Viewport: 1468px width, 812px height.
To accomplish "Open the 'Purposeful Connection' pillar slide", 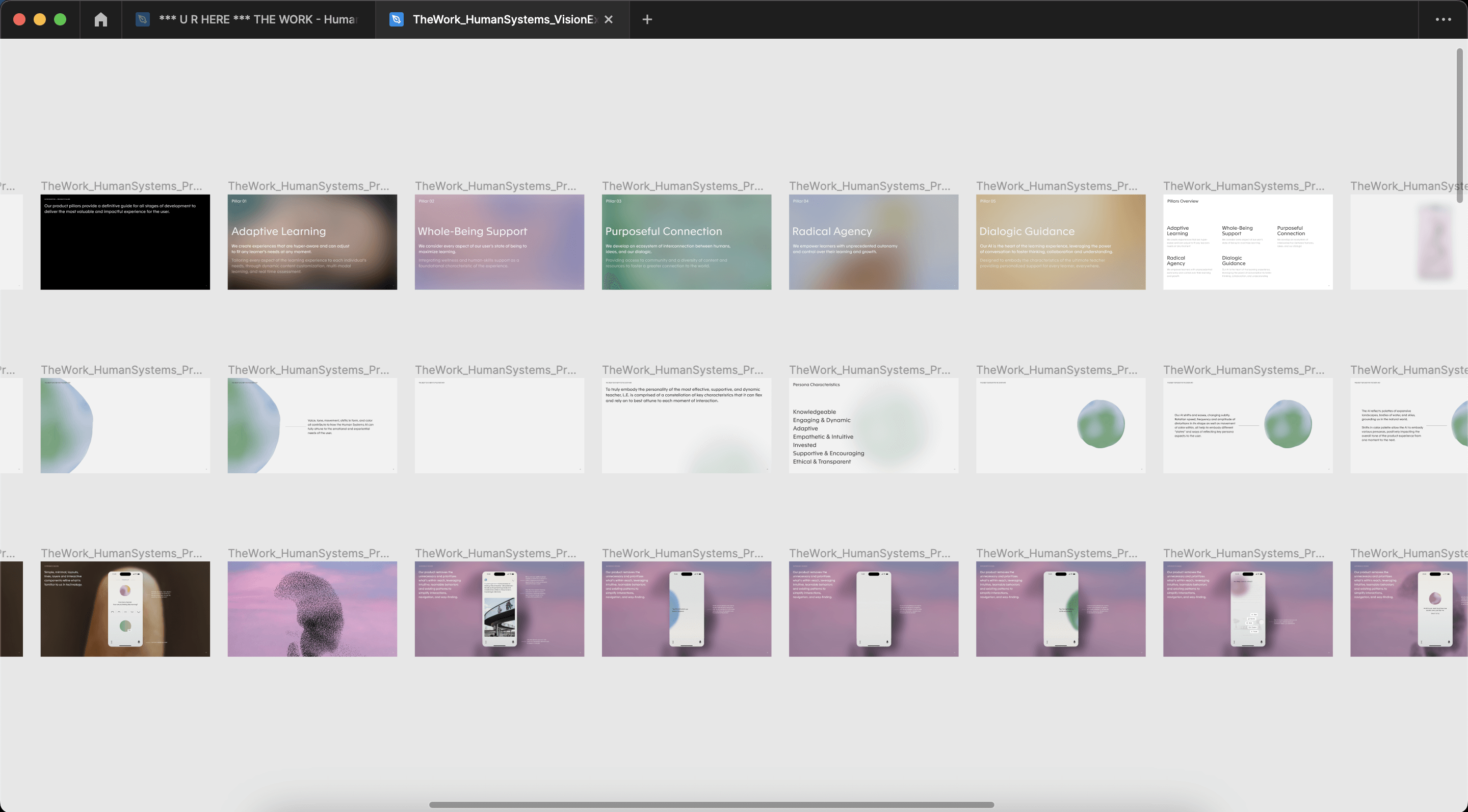I will pos(686,242).
